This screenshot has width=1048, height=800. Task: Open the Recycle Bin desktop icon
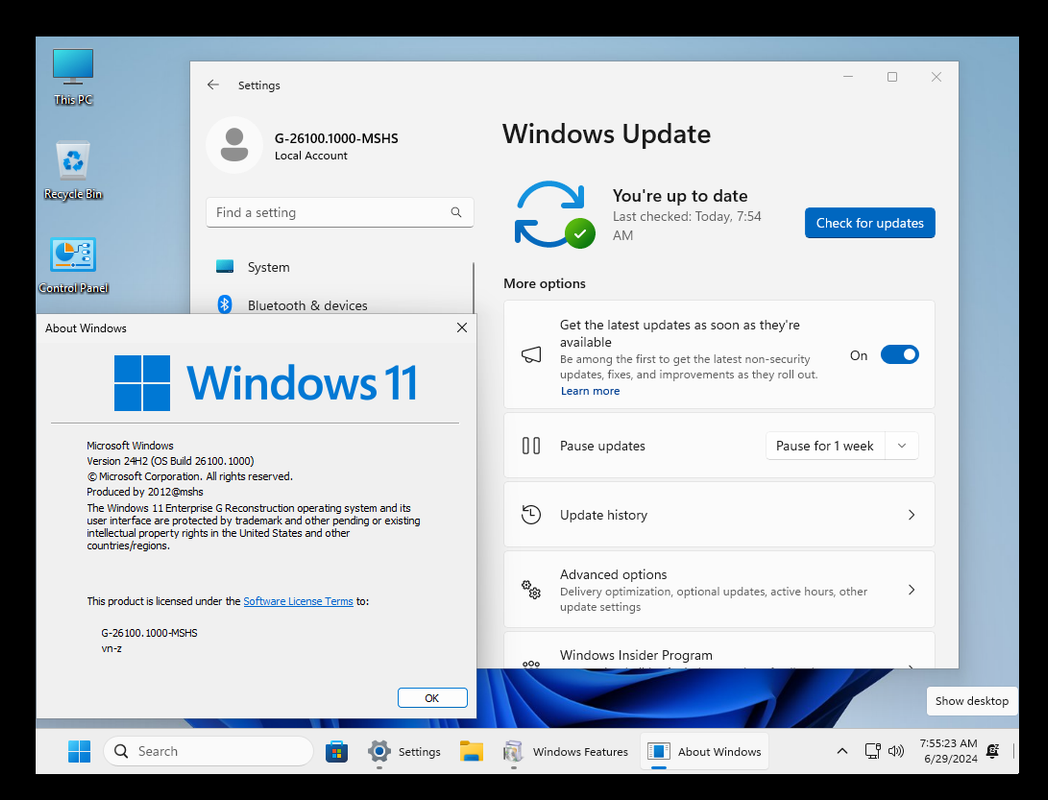[73, 170]
